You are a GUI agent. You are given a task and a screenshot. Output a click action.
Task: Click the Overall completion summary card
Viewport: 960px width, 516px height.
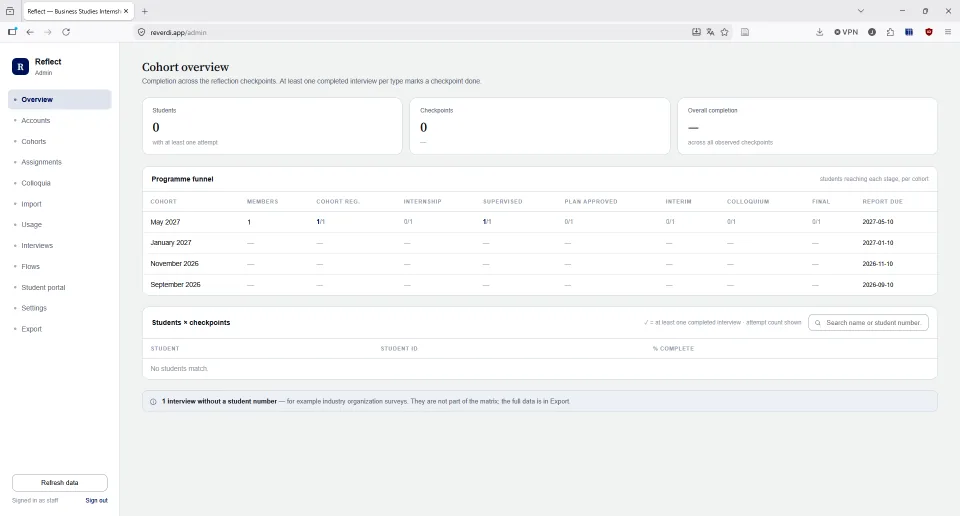point(807,126)
